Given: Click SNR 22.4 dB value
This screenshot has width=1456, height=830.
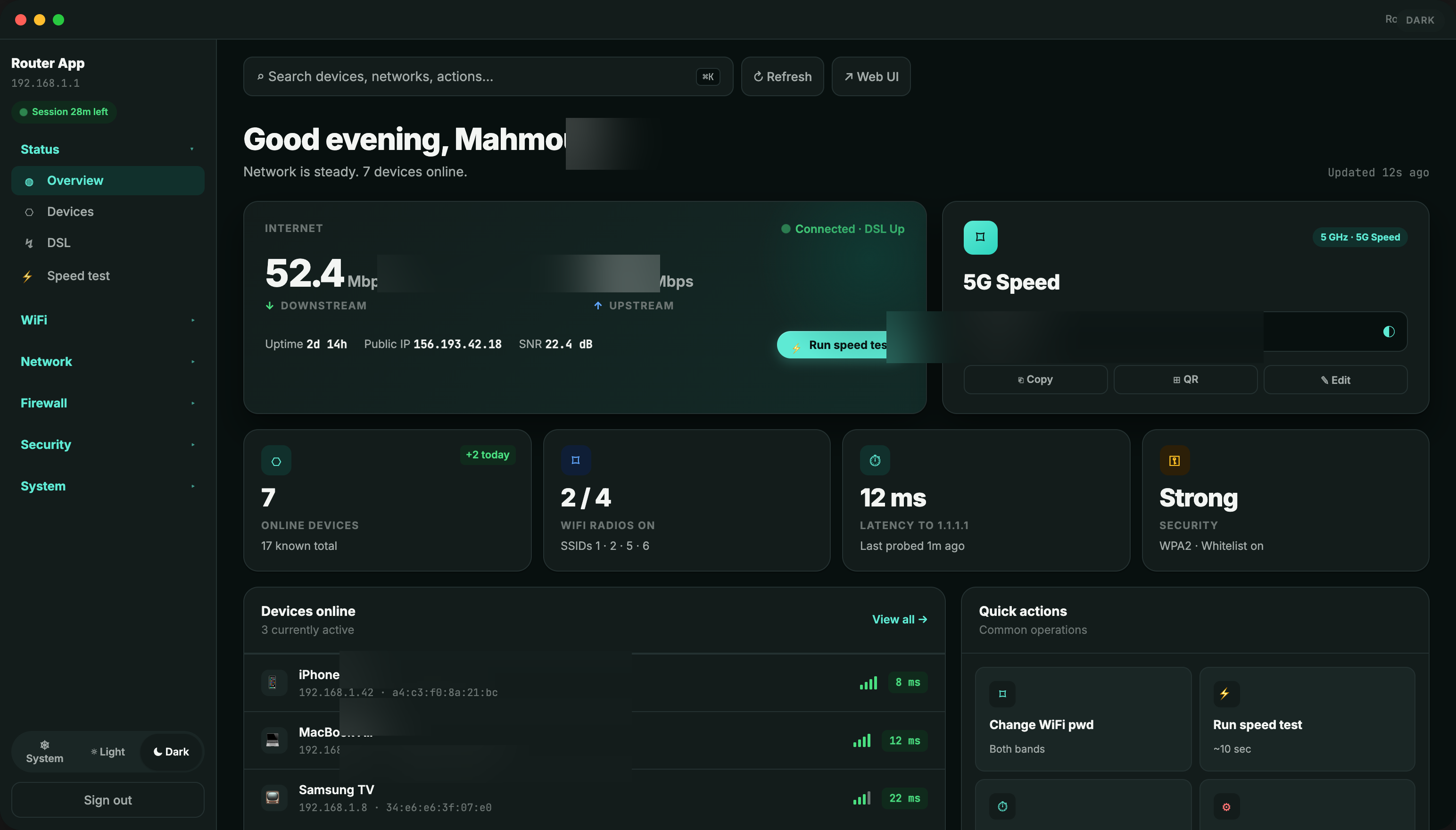Looking at the screenshot, I should (x=568, y=344).
